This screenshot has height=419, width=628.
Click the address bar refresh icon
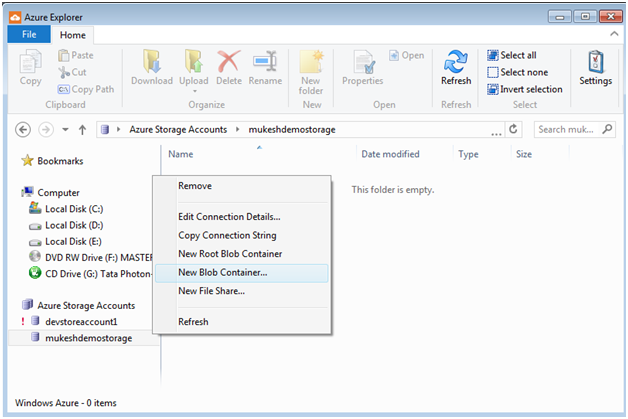point(513,129)
